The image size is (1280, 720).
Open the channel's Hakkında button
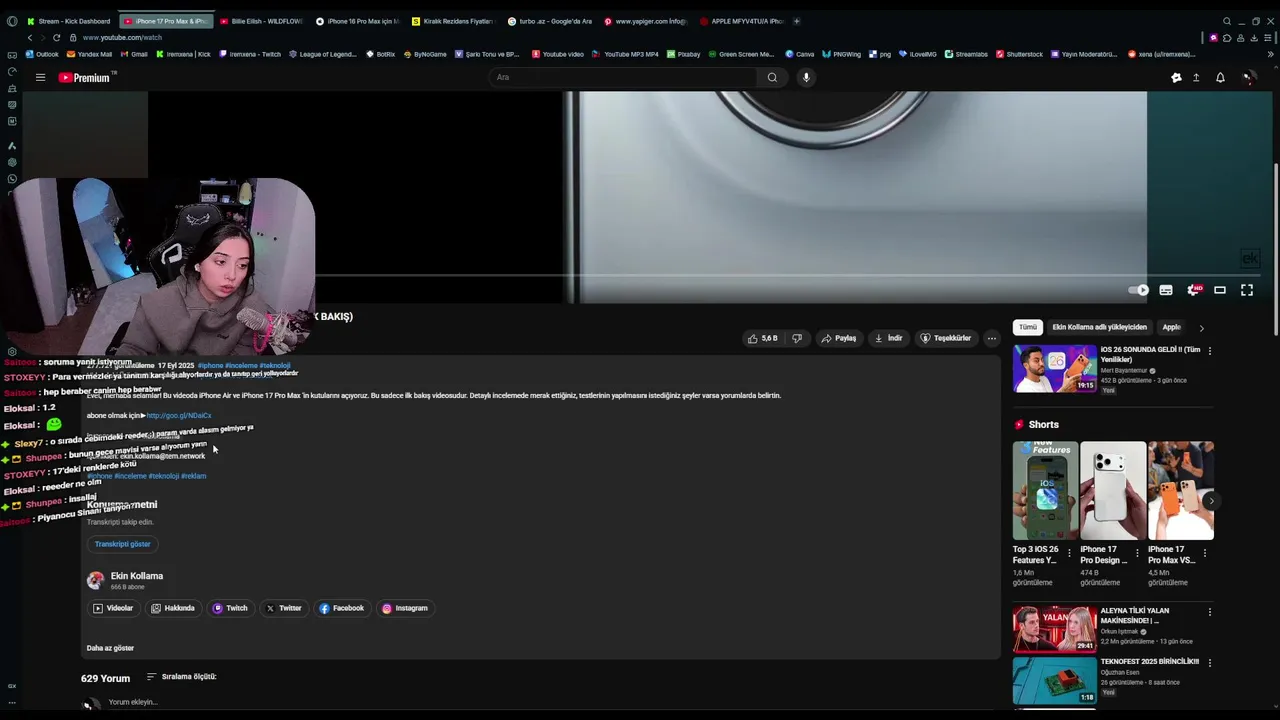tap(173, 608)
